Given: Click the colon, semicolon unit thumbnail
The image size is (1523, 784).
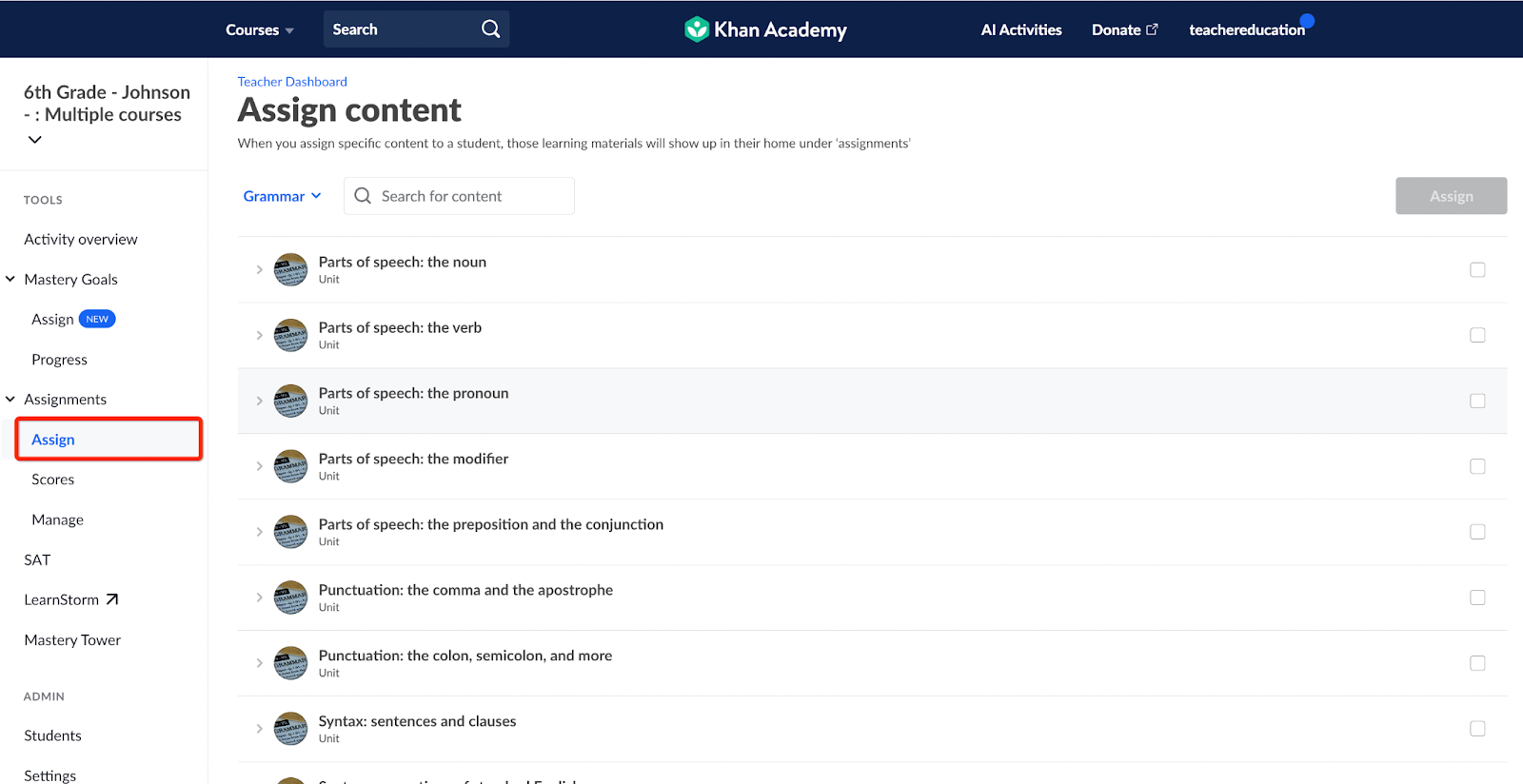Looking at the screenshot, I should (x=290, y=663).
